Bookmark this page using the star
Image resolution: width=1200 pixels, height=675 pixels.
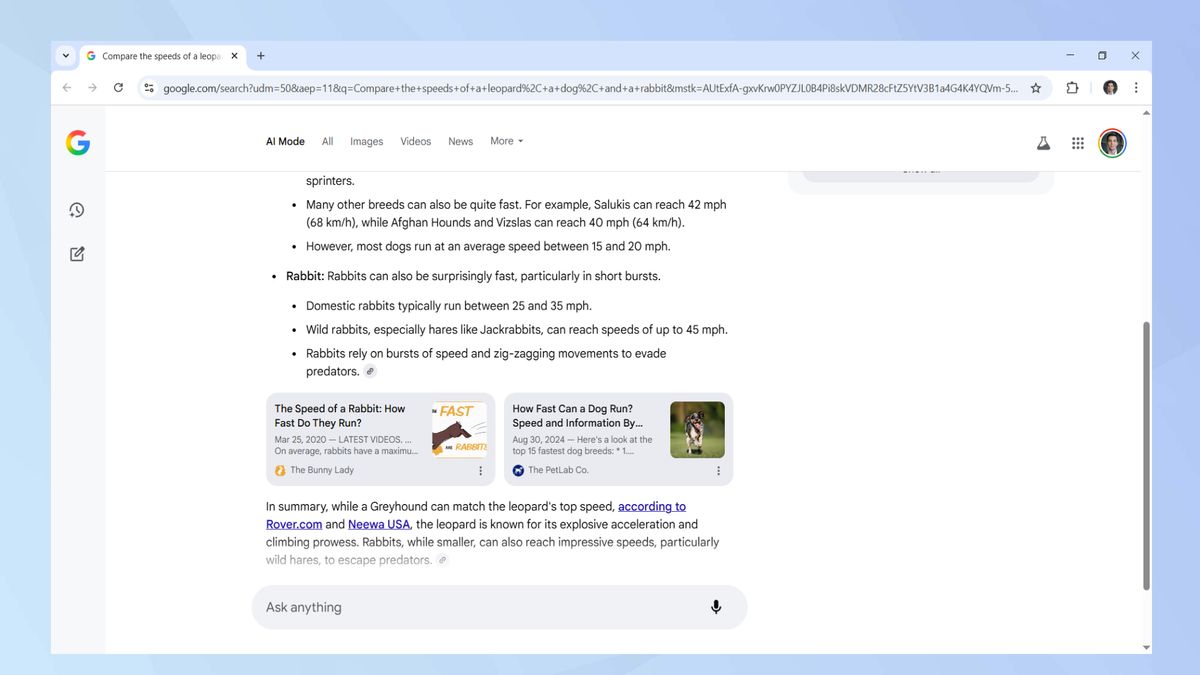coord(1036,88)
